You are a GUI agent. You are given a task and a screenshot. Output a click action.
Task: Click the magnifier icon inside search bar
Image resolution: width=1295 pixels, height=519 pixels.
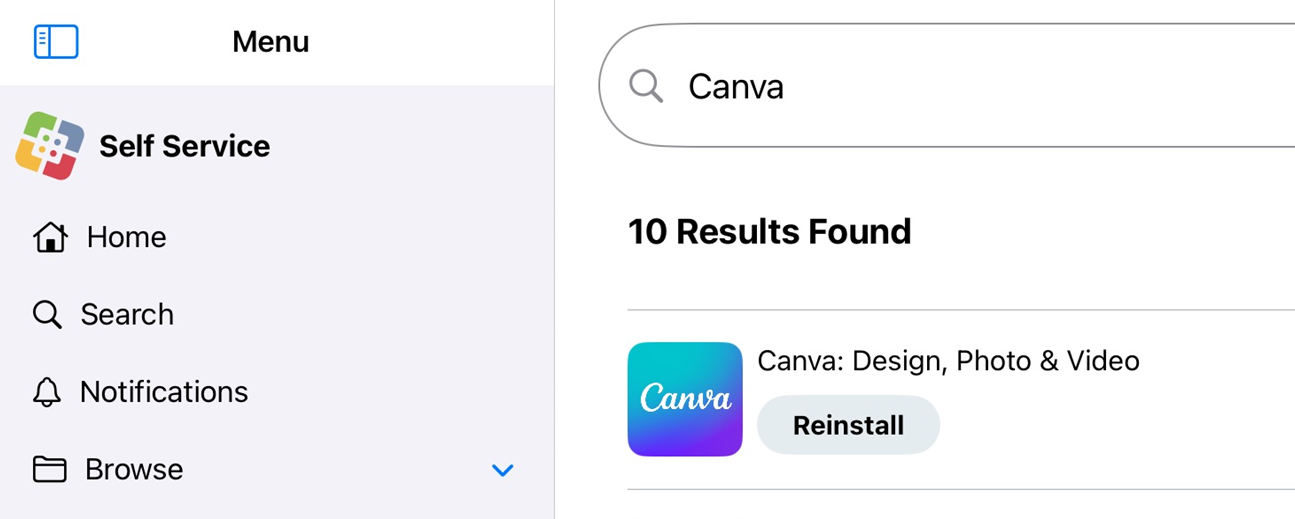(646, 86)
